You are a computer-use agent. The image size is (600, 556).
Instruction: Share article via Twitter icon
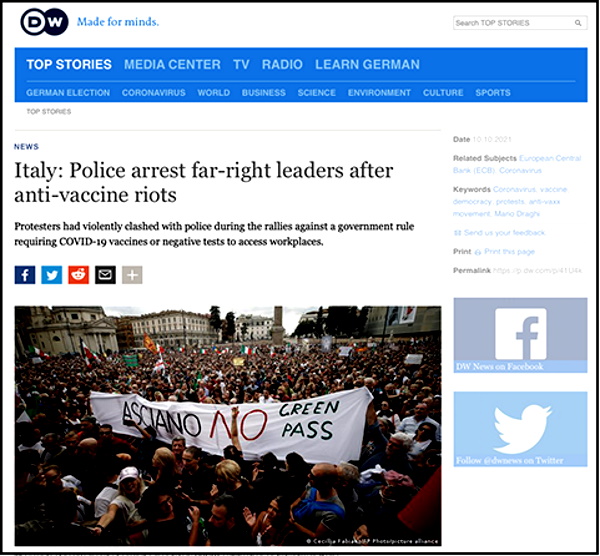click(x=52, y=275)
